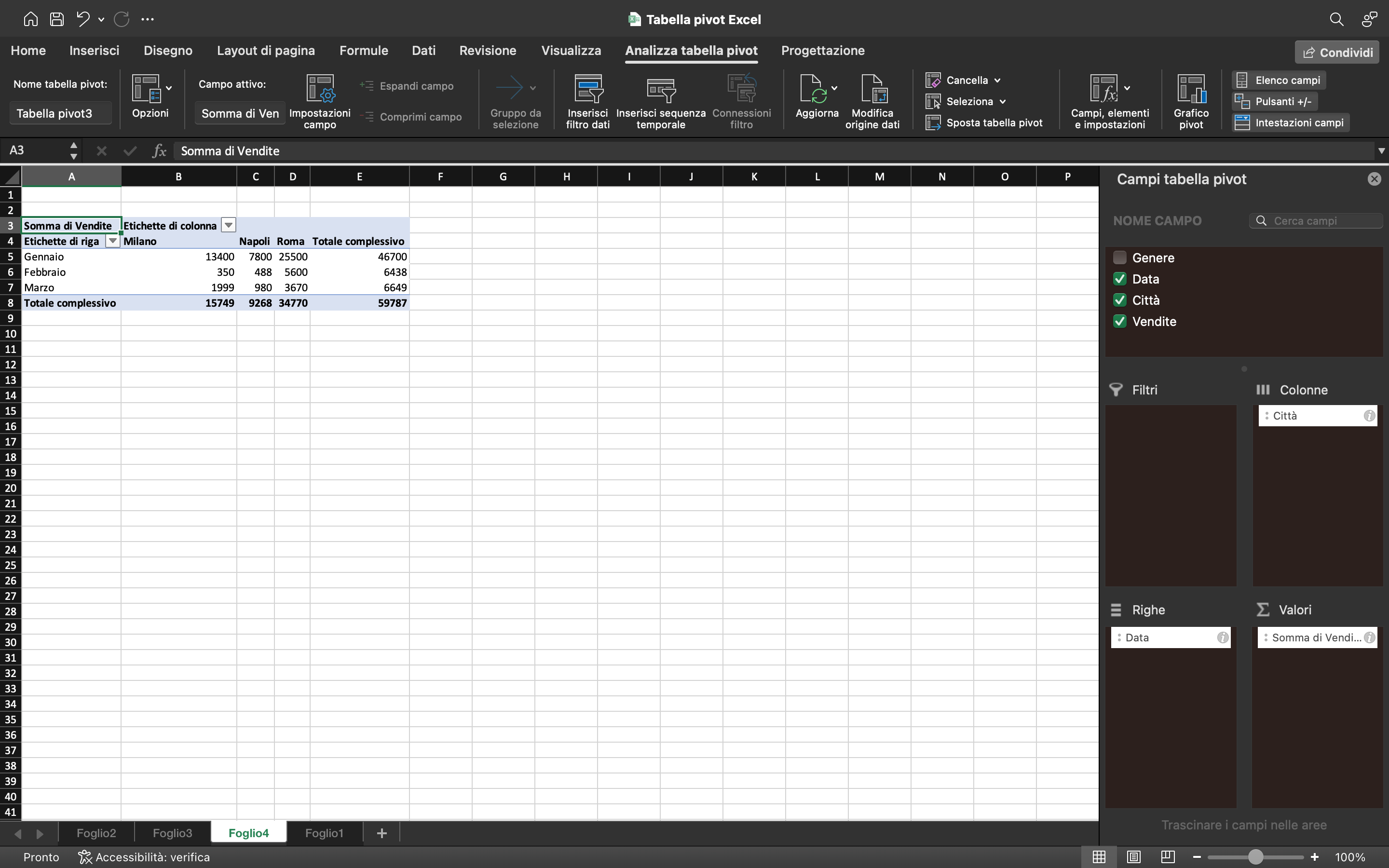Click the Condividi button

[x=1337, y=52]
